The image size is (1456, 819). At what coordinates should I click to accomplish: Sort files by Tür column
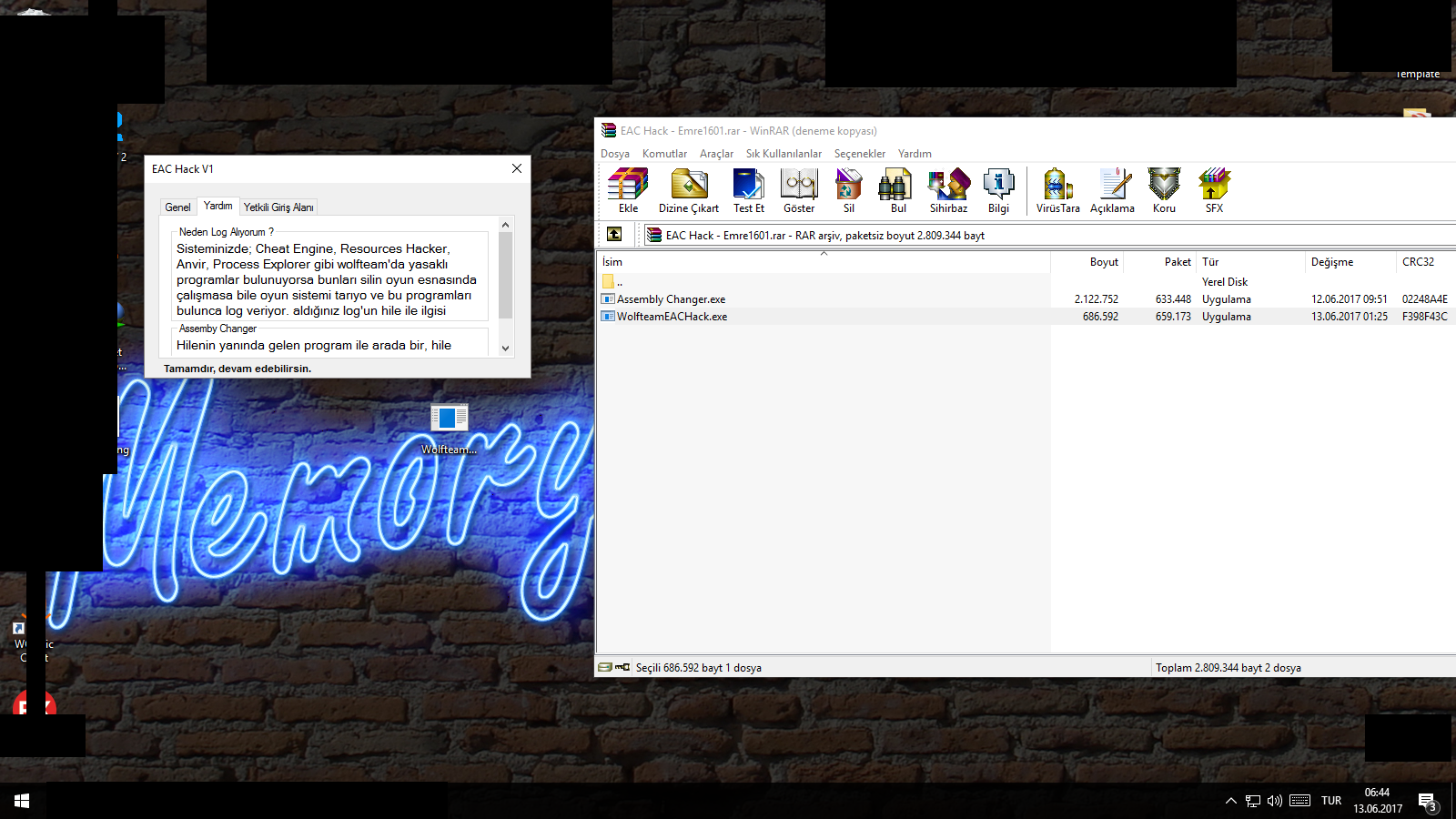[x=1251, y=262]
